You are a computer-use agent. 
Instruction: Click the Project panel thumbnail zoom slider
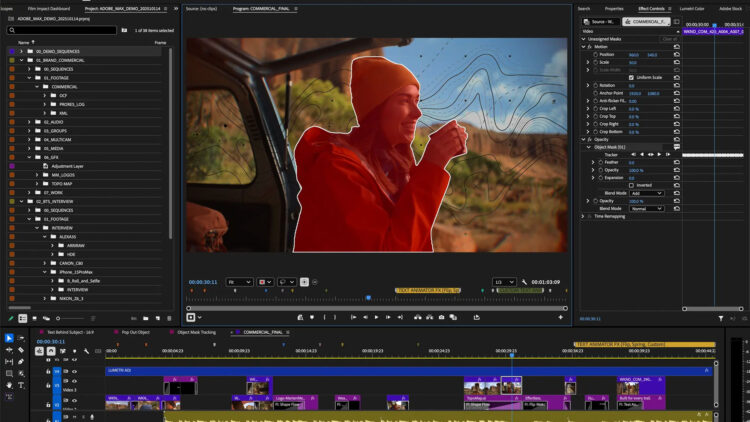pyautogui.click(x=71, y=318)
